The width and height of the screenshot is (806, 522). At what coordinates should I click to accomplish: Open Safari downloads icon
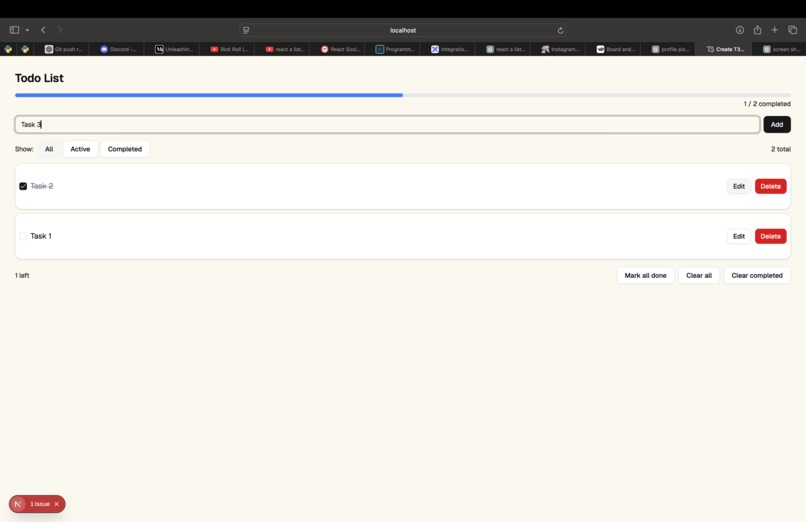click(740, 30)
